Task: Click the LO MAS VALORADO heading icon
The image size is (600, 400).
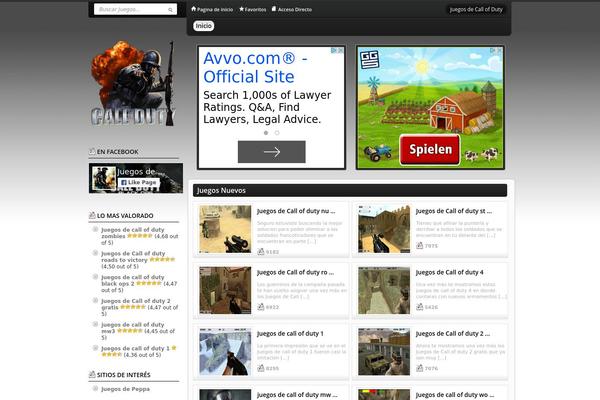Action: point(92,215)
